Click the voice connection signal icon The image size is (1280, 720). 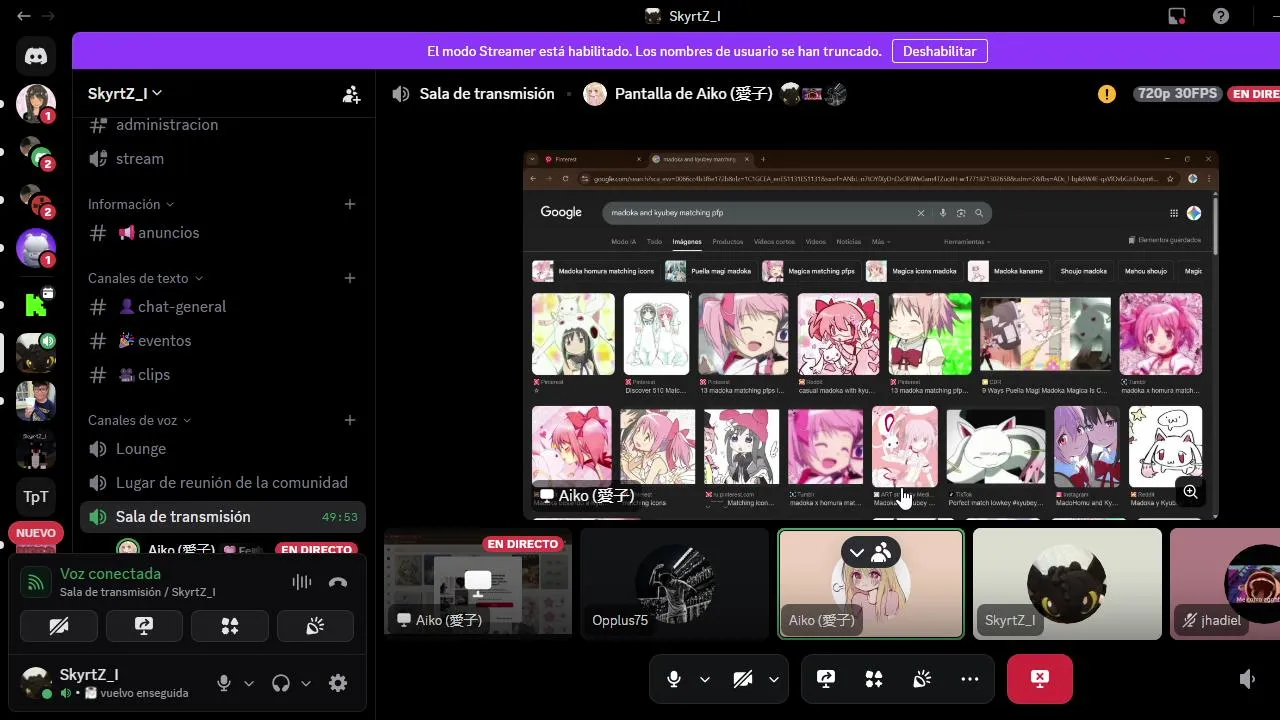pyautogui.click(x=36, y=582)
